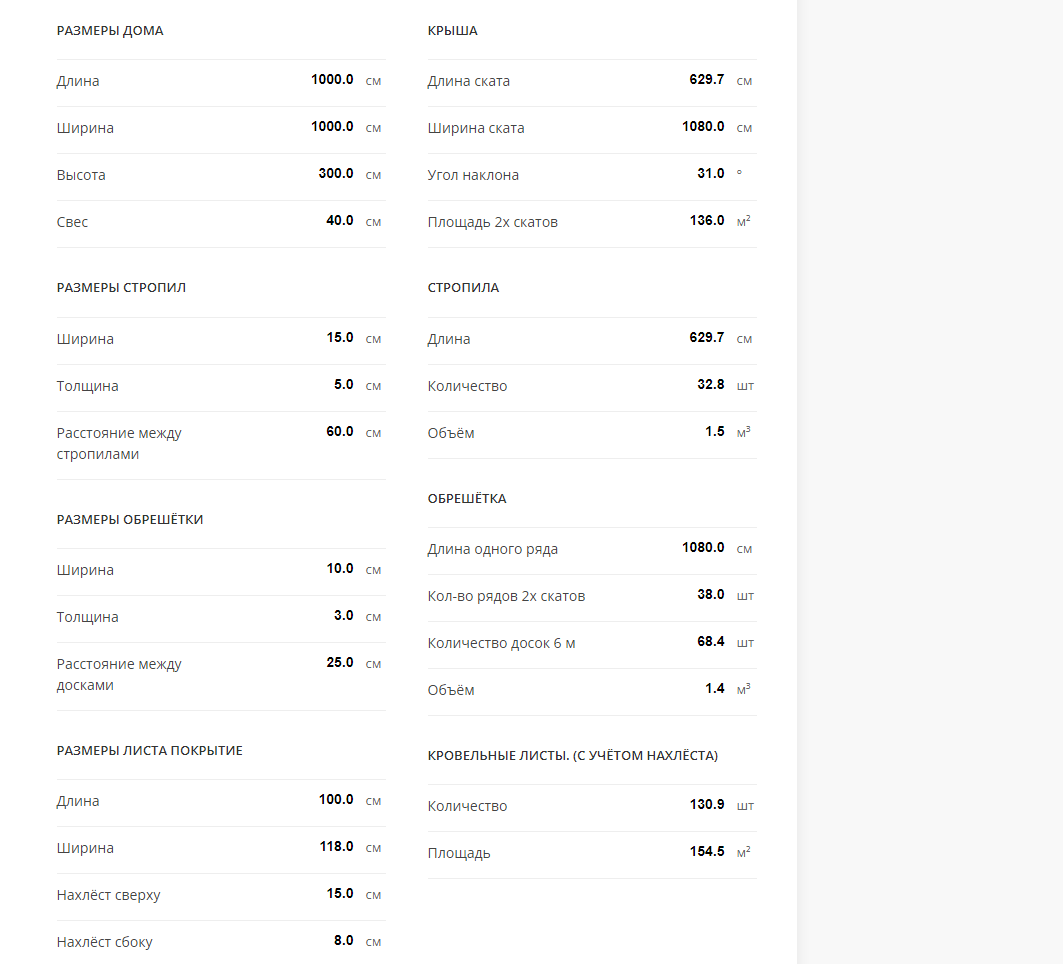1063x964 pixels.
Task: Click the overhang value 40.0
Action: [x=340, y=220]
